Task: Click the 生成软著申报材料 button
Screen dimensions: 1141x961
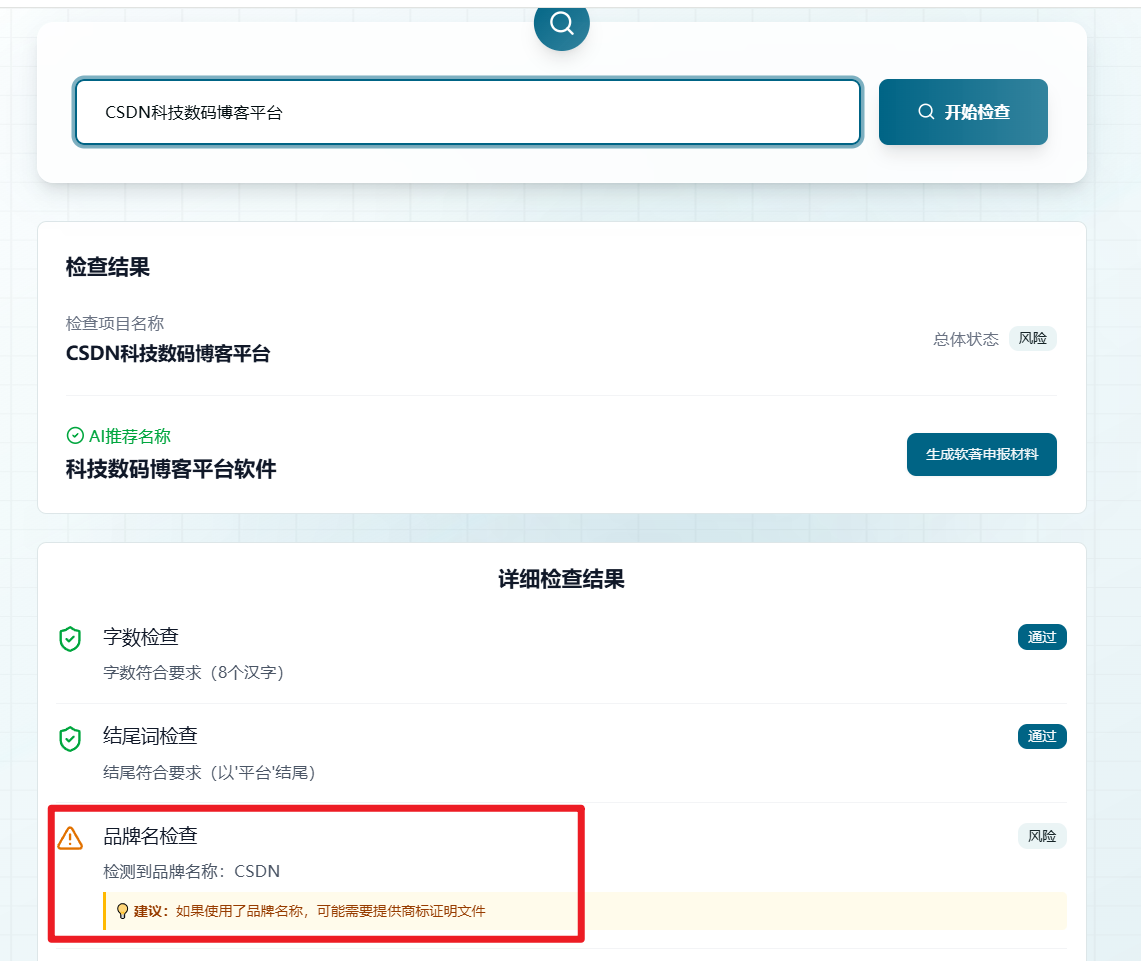Action: tap(981, 455)
